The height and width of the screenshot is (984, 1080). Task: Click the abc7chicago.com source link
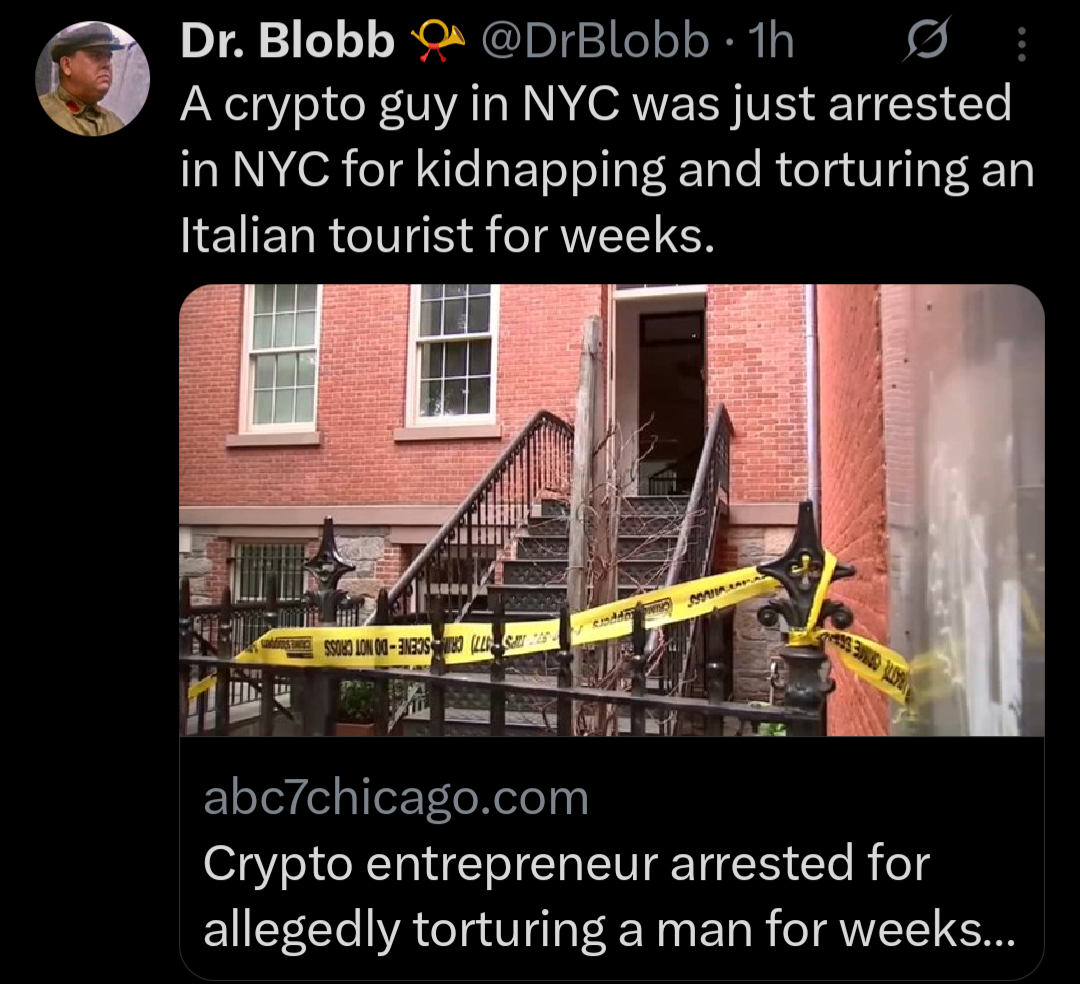pyautogui.click(x=396, y=798)
